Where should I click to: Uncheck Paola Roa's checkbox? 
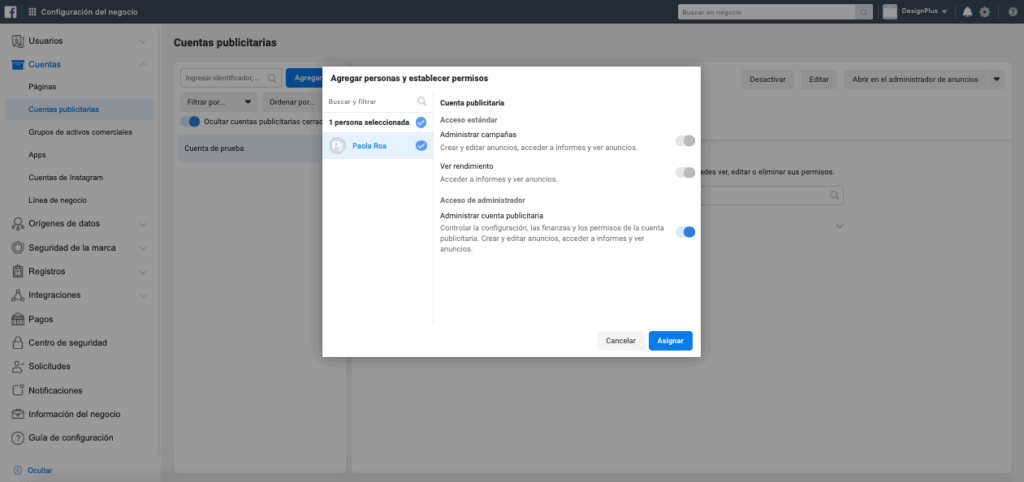[x=421, y=146]
